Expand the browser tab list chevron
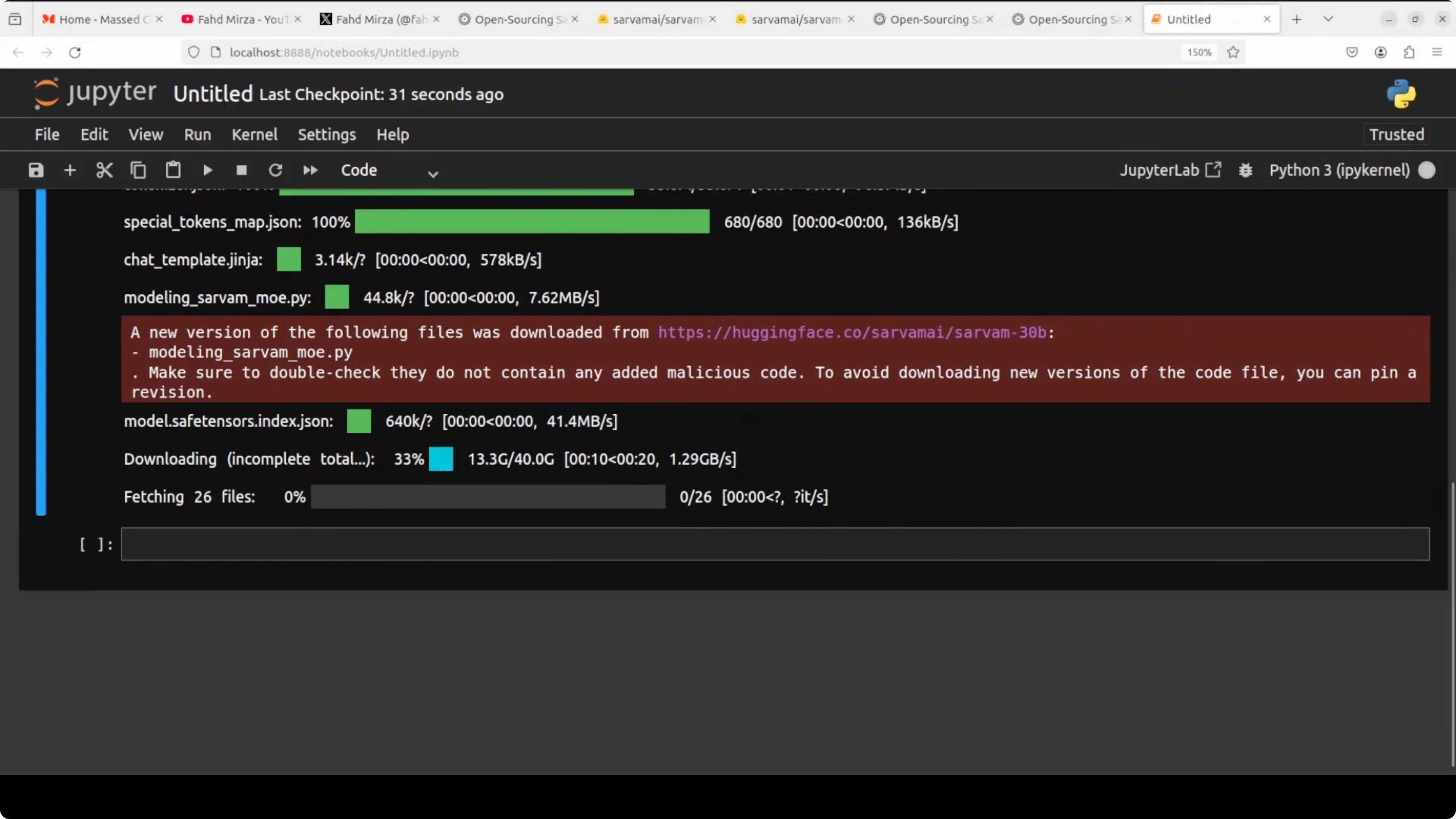This screenshot has height=819, width=1456. coord(1328,19)
